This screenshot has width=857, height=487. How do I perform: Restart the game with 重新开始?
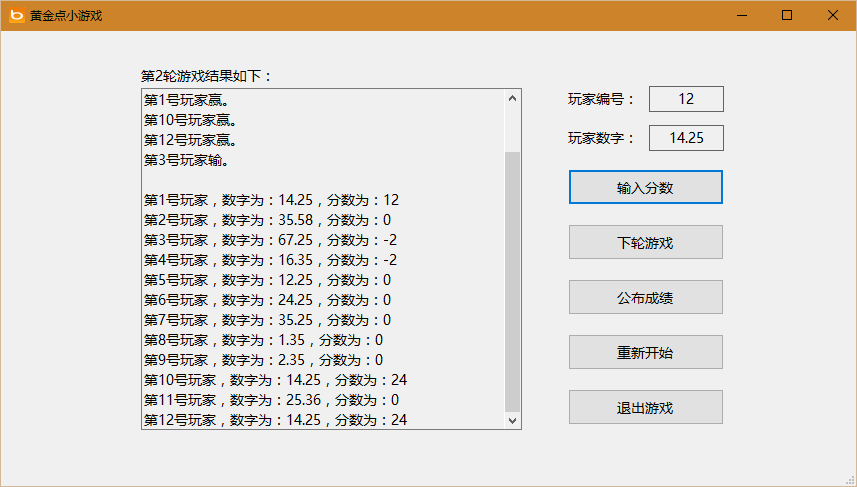click(x=645, y=352)
